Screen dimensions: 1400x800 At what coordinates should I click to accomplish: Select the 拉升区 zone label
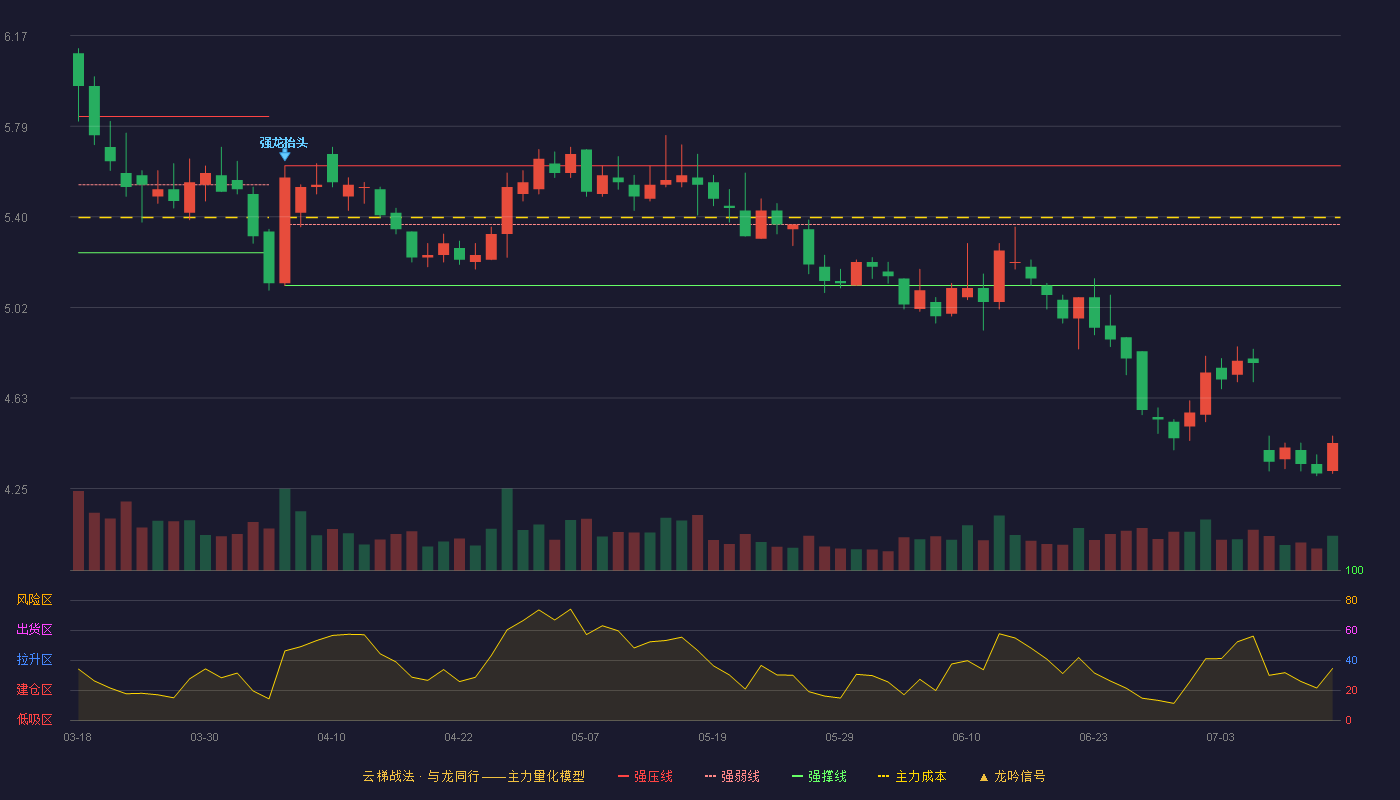tap(34, 660)
